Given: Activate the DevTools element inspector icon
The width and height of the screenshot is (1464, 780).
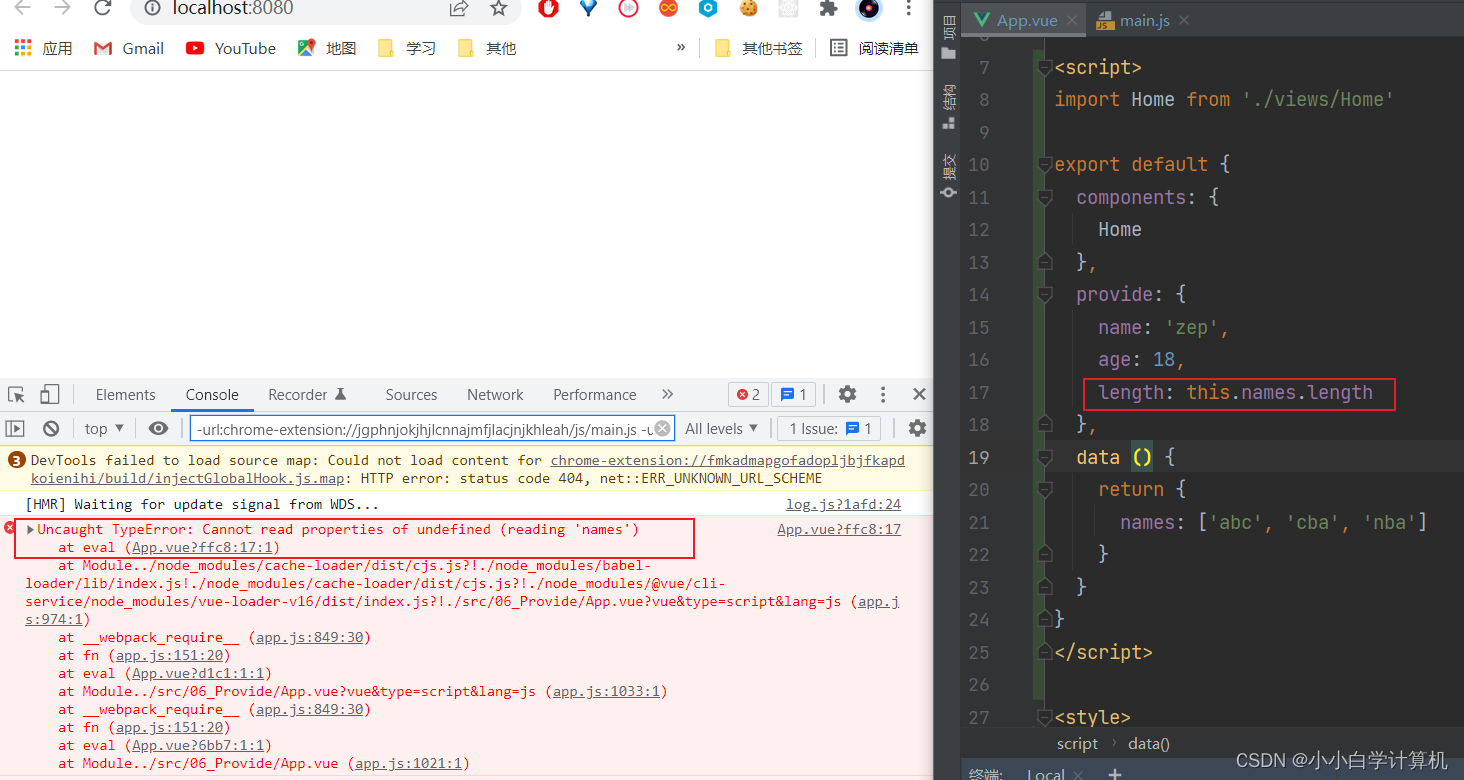Looking at the screenshot, I should click(16, 395).
